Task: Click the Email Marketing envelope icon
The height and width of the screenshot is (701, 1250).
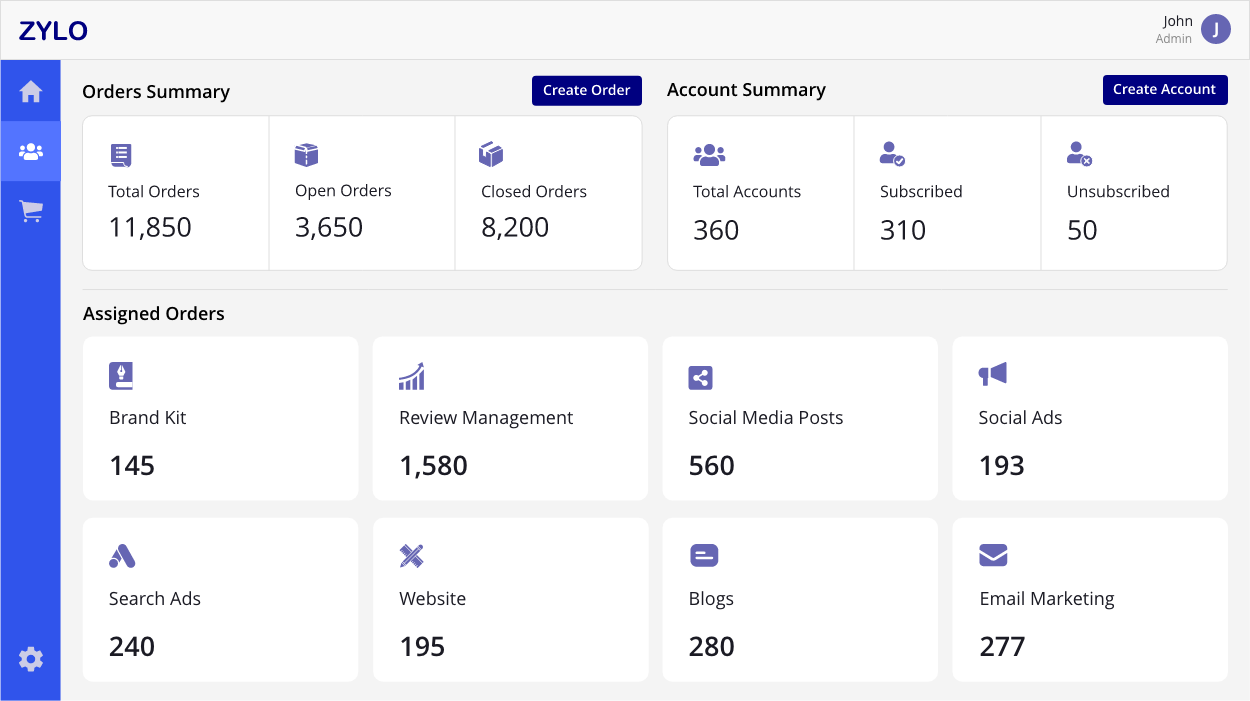Action: pyautogui.click(x=993, y=556)
